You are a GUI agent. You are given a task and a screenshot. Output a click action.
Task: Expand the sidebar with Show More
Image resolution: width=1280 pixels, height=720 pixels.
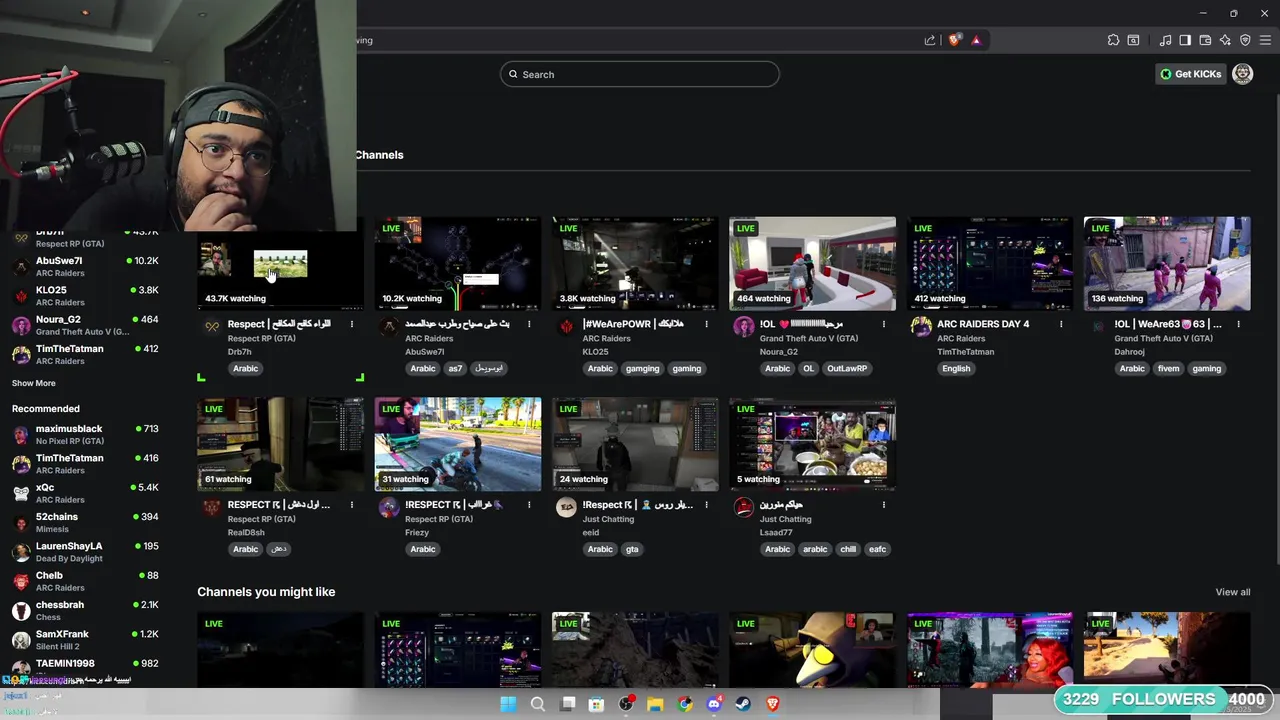34,383
